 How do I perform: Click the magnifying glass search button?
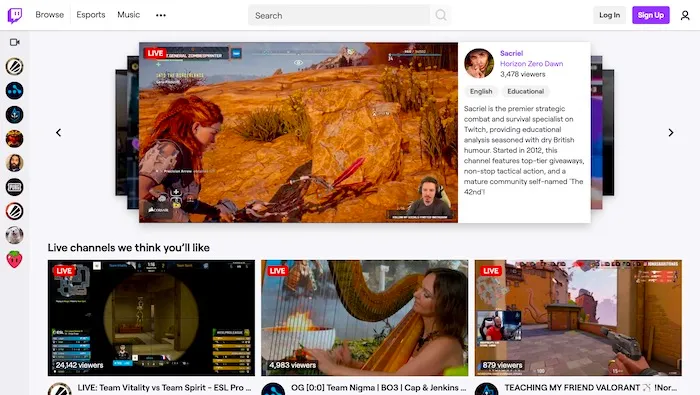pos(441,15)
